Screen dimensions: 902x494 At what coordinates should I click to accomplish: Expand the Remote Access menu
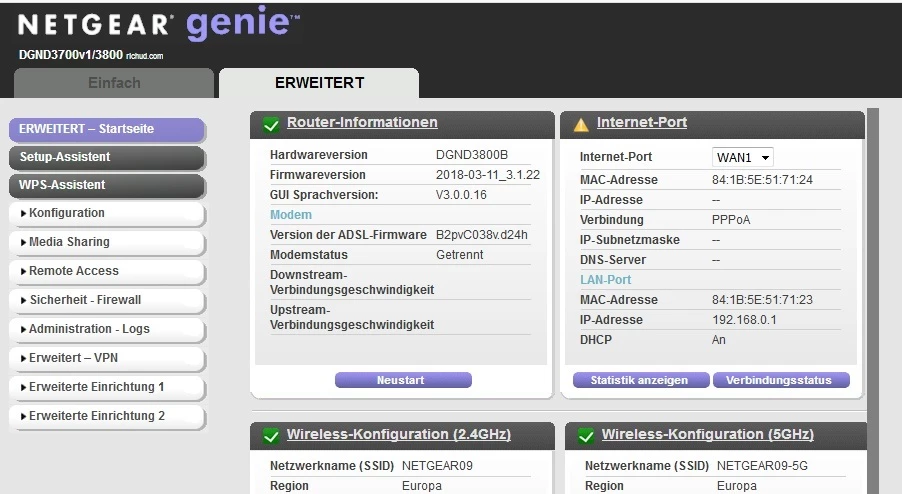(107, 271)
